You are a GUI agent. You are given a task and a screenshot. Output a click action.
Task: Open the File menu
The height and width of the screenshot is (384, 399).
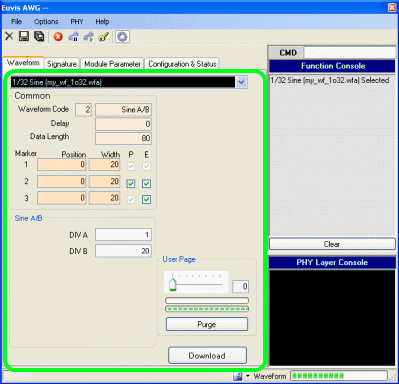coord(16,22)
